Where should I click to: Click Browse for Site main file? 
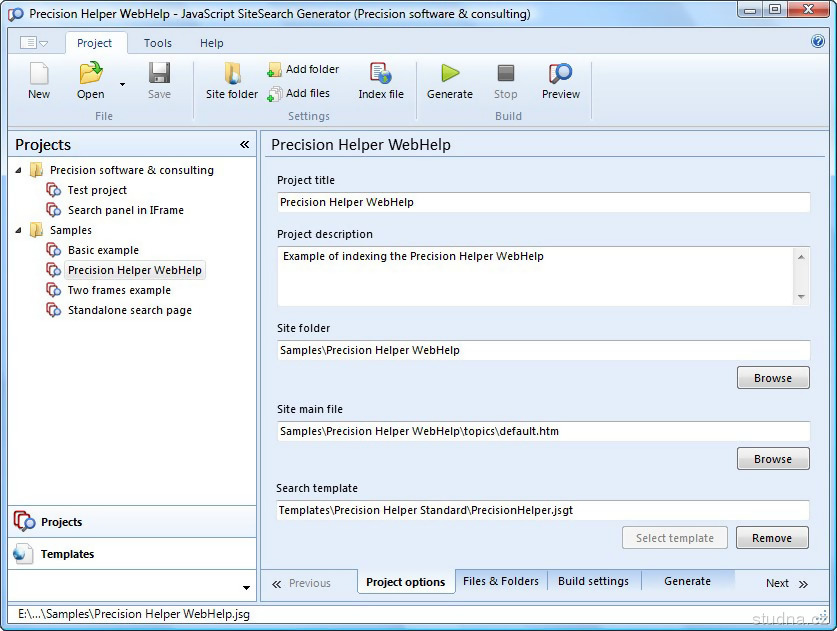[x=773, y=459]
